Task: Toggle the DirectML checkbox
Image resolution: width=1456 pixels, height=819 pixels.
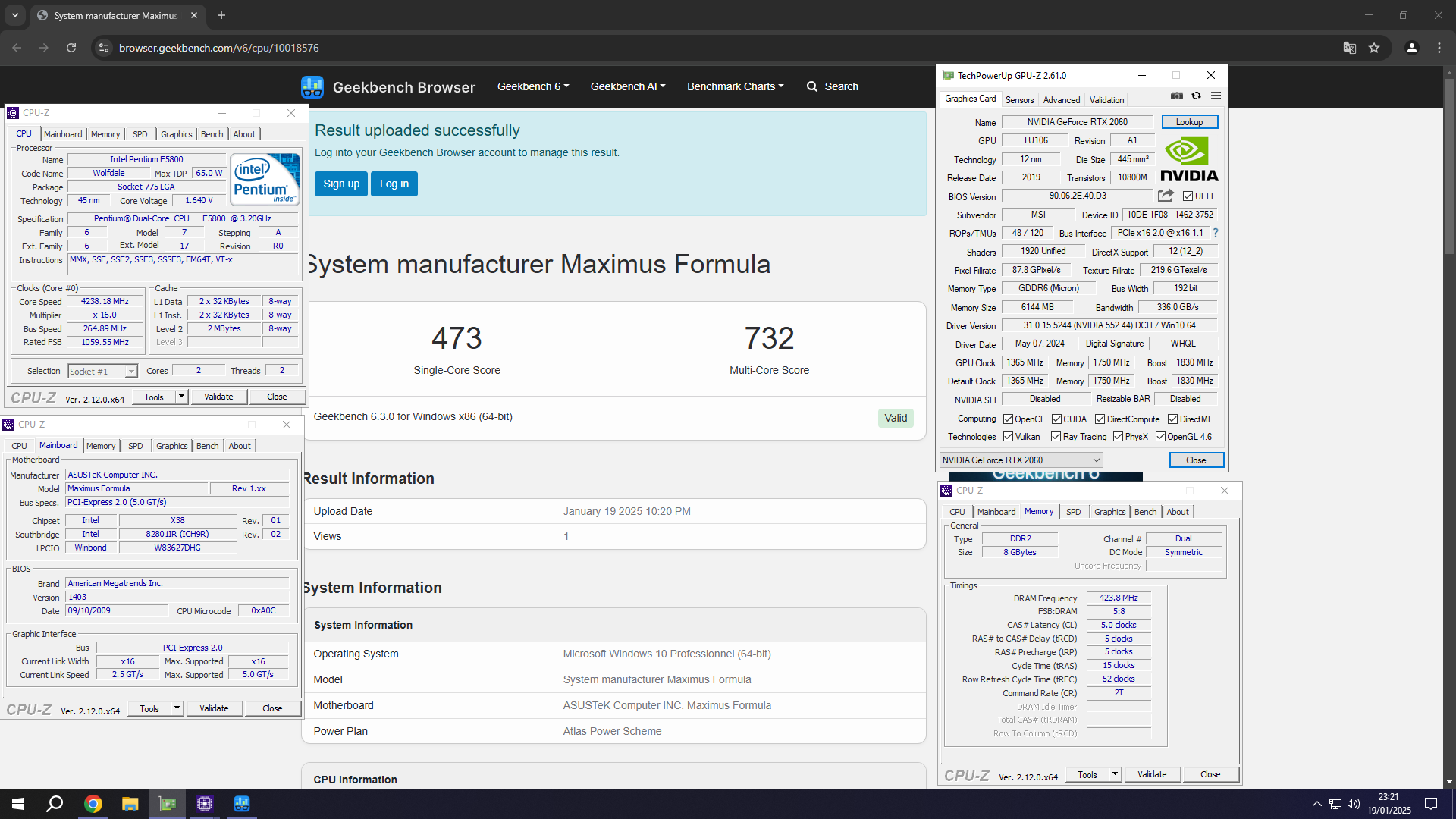Action: (x=1172, y=419)
